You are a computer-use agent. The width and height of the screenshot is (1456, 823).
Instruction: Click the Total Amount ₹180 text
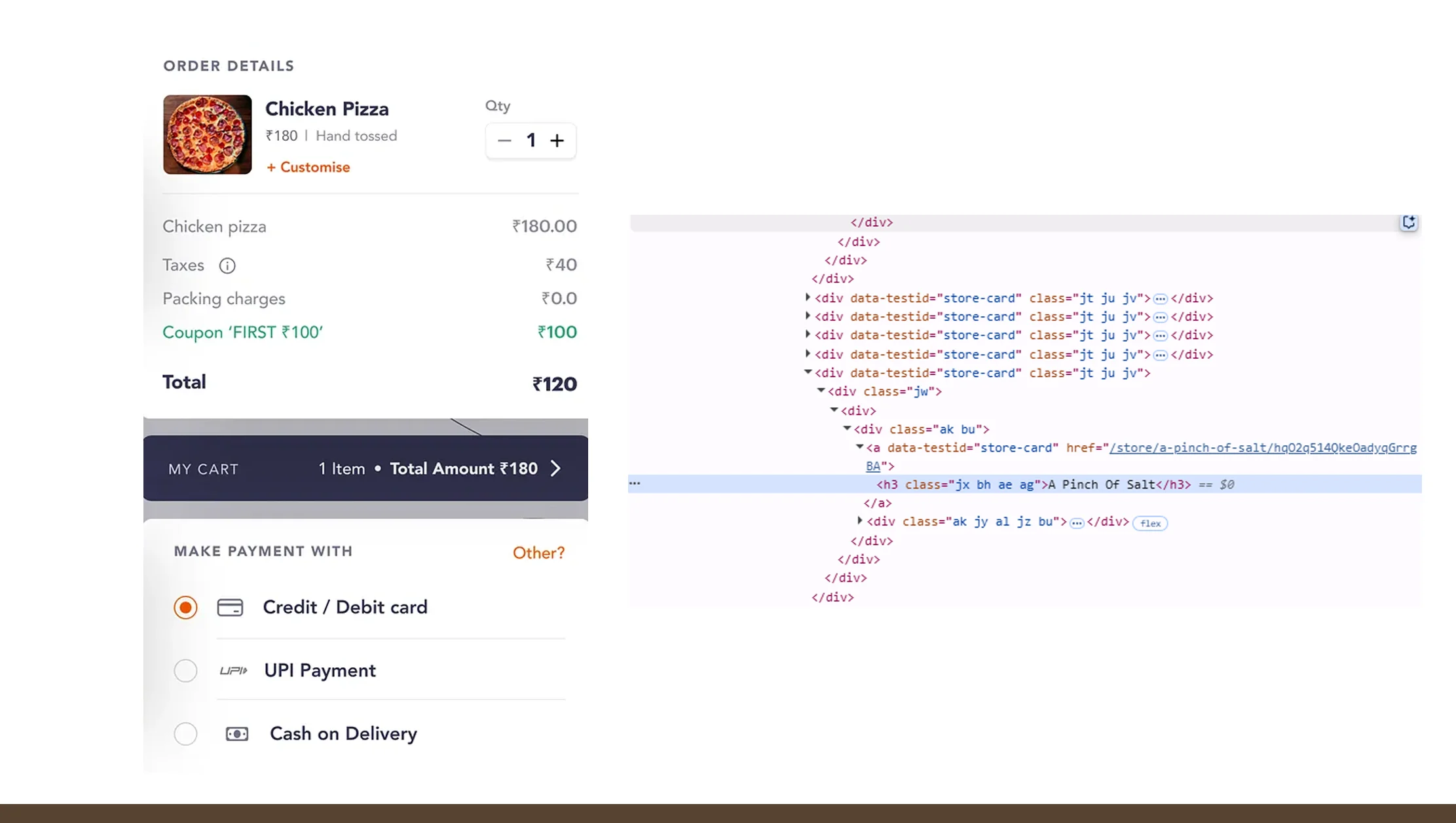464,469
